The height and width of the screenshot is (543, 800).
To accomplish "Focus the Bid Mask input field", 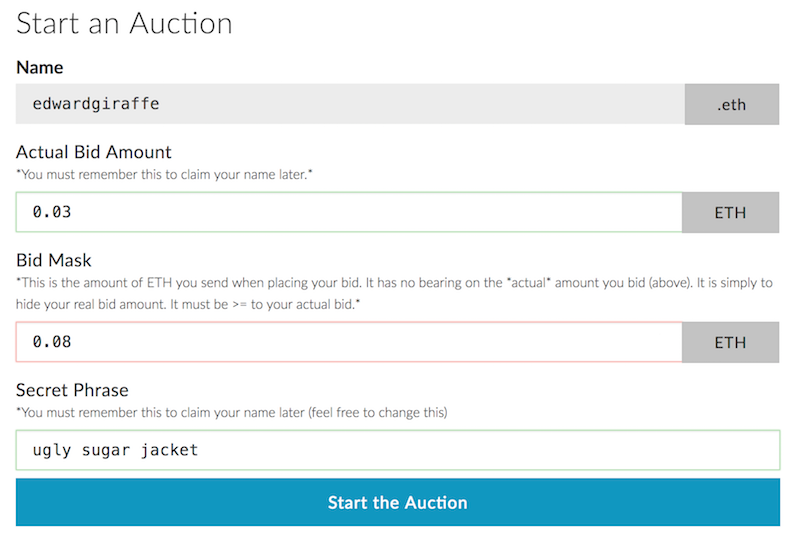I will pyautogui.click(x=350, y=342).
